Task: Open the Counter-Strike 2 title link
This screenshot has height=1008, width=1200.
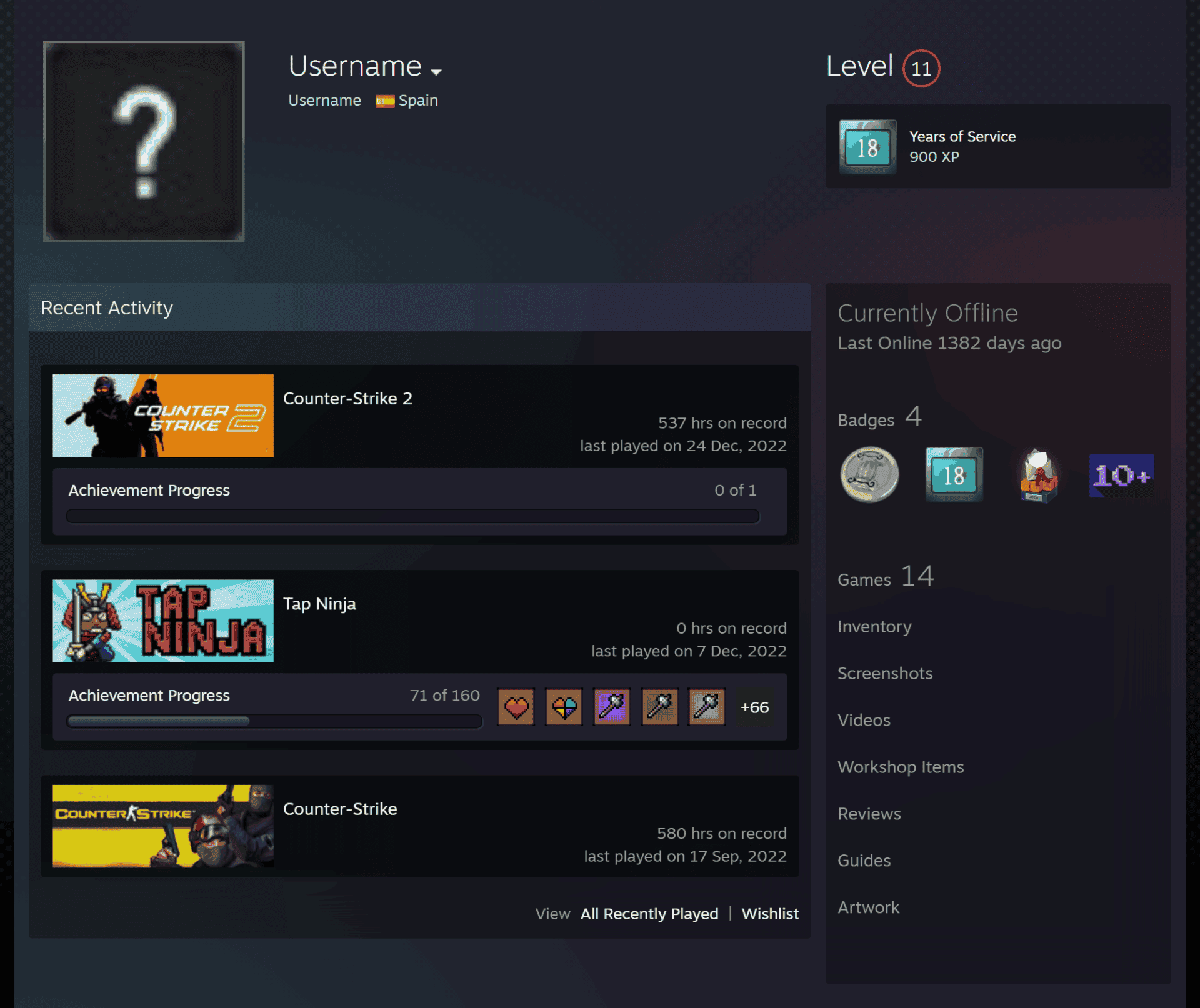Action: point(347,399)
